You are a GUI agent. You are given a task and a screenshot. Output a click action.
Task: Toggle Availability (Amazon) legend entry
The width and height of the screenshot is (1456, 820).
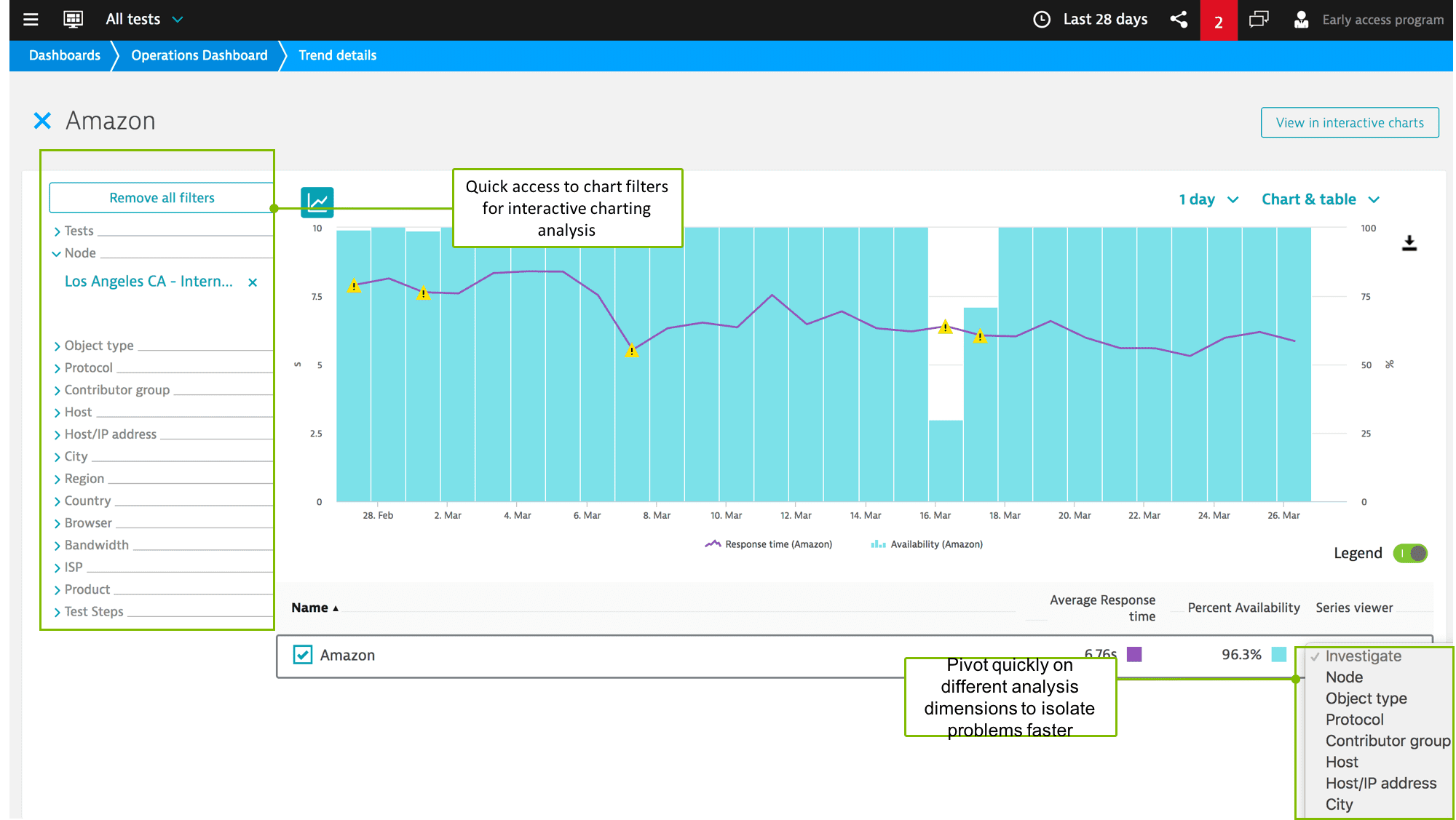[x=926, y=544]
